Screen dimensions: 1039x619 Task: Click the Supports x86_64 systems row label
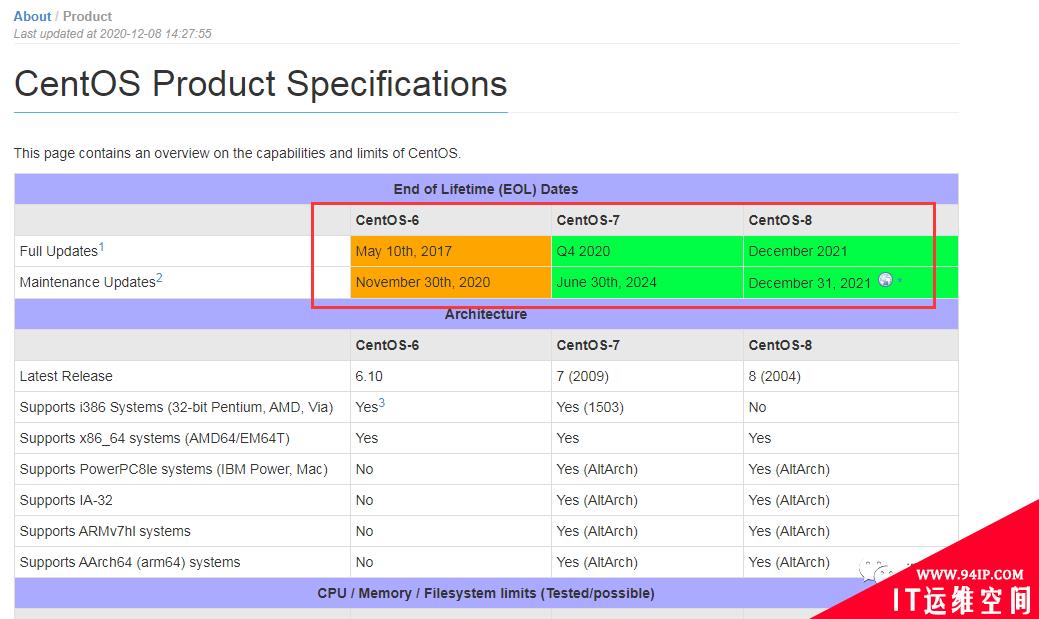[x=154, y=439]
